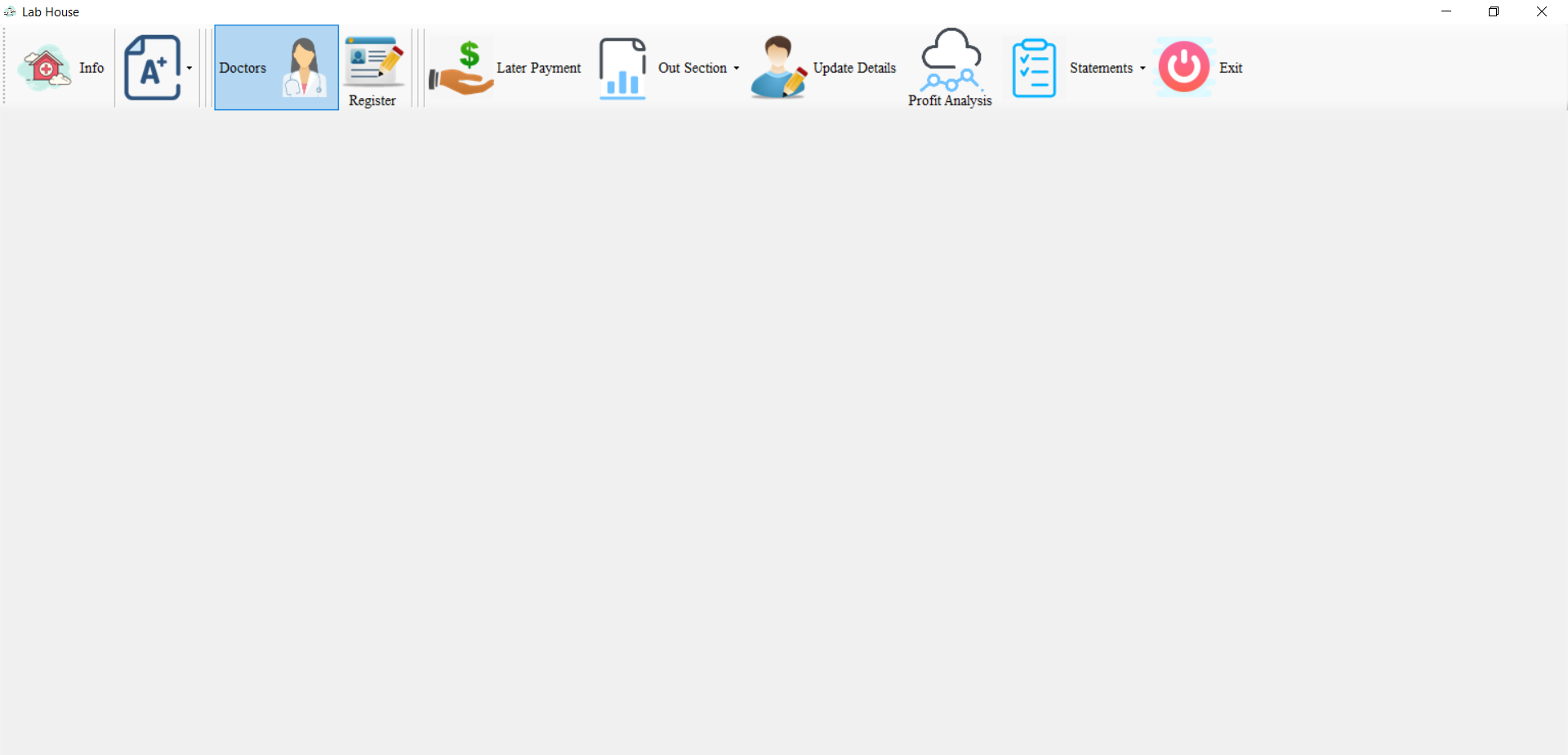Click the Doctors text label

(243, 68)
